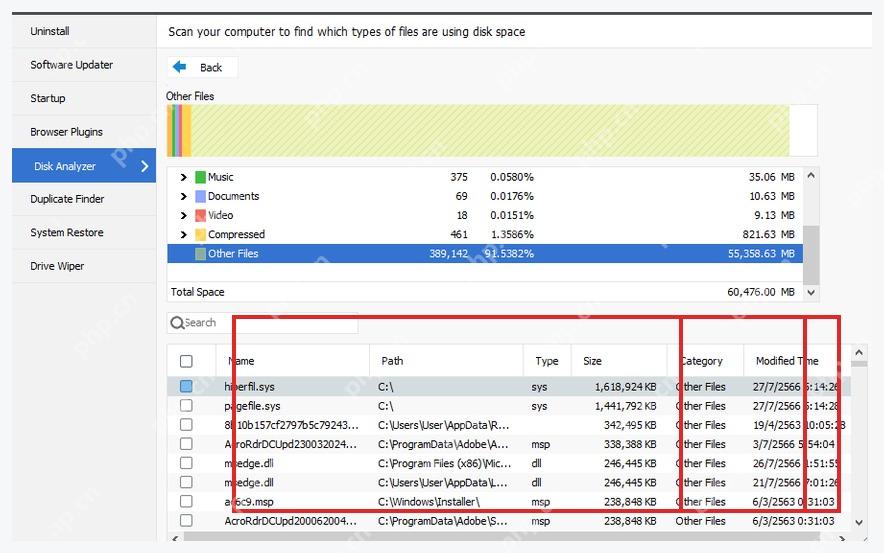The image size is (884, 553).
Task: Toggle the select-all checkbox in header
Action: [186, 361]
